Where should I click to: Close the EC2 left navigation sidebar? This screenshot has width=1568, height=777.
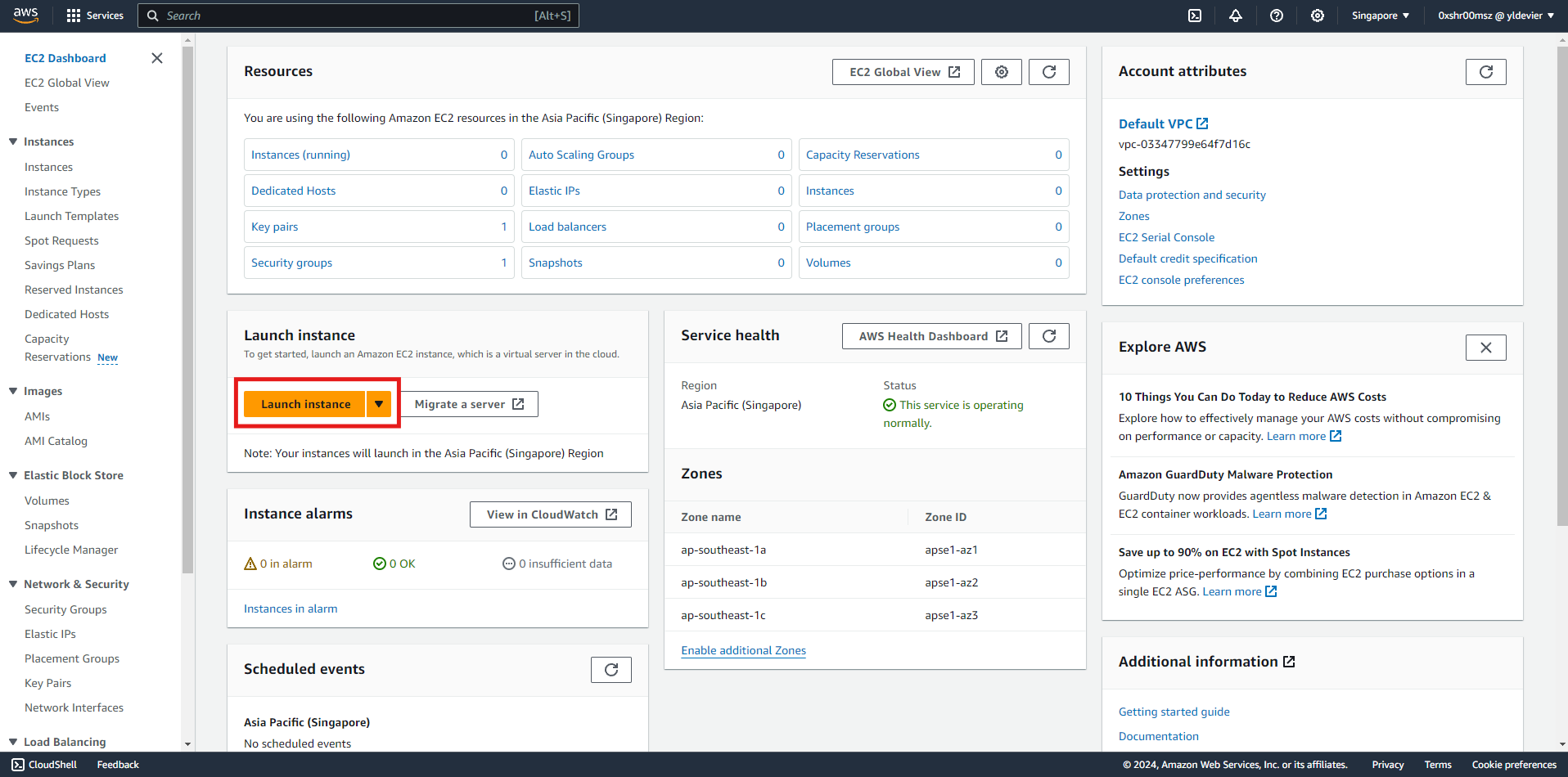tap(157, 58)
